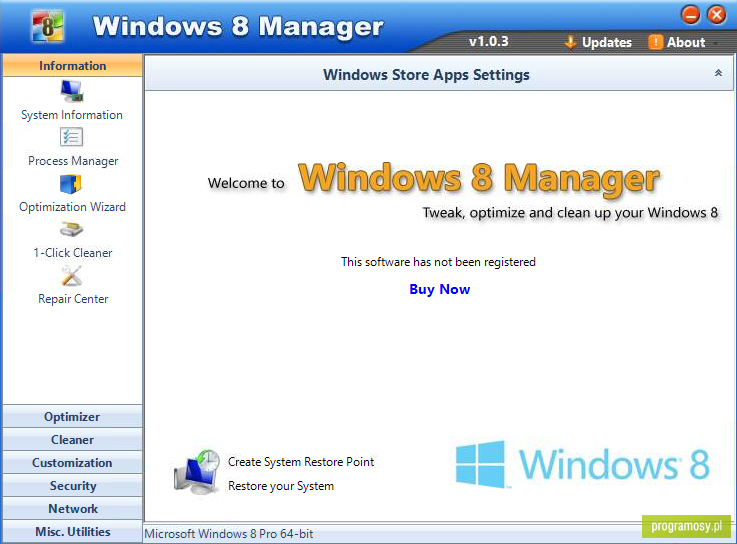This screenshot has height=544, width=737.
Task: Open the About dropdown arrow
Action: (715, 43)
